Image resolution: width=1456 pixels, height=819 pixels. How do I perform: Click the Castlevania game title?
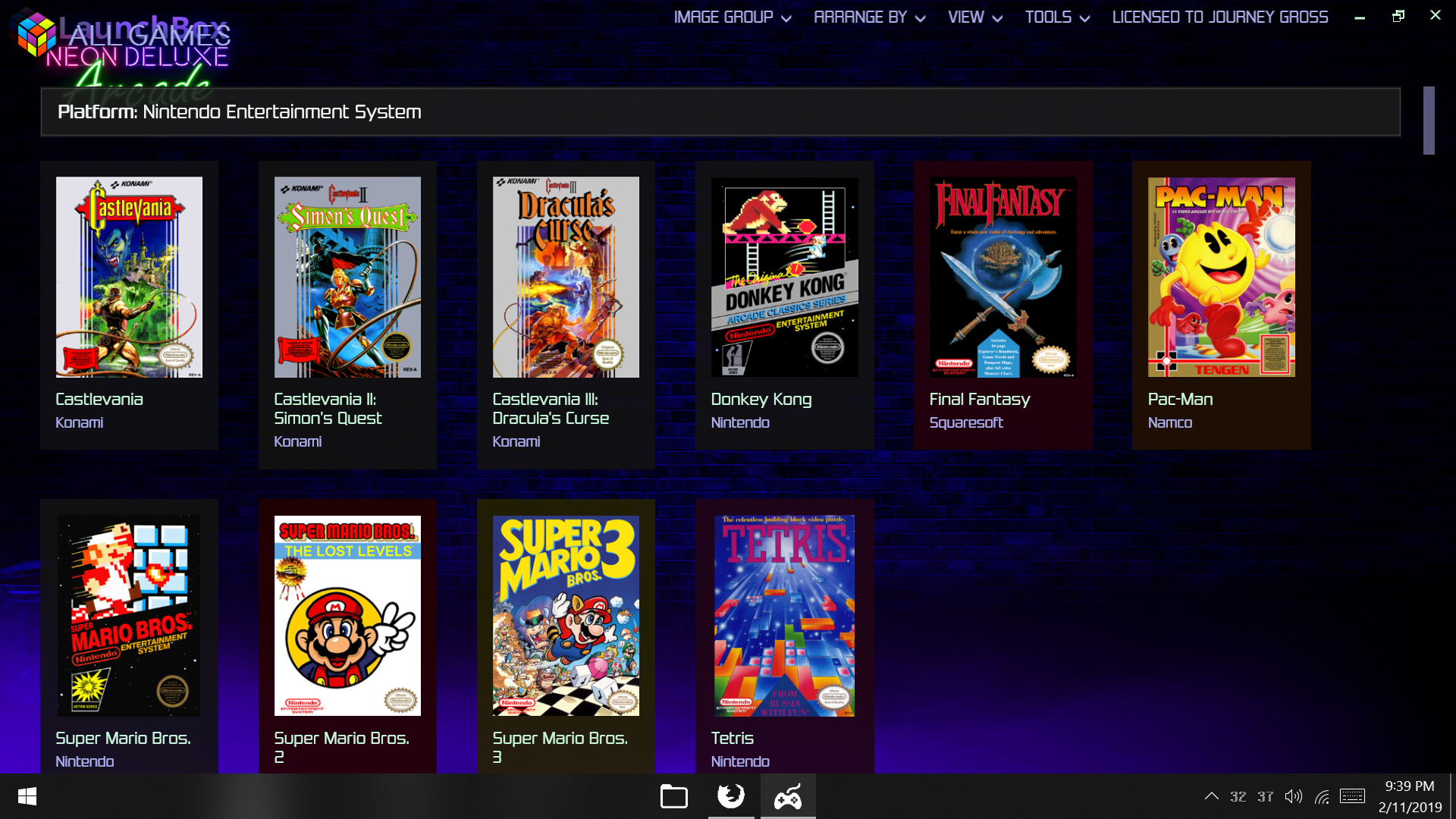99,399
